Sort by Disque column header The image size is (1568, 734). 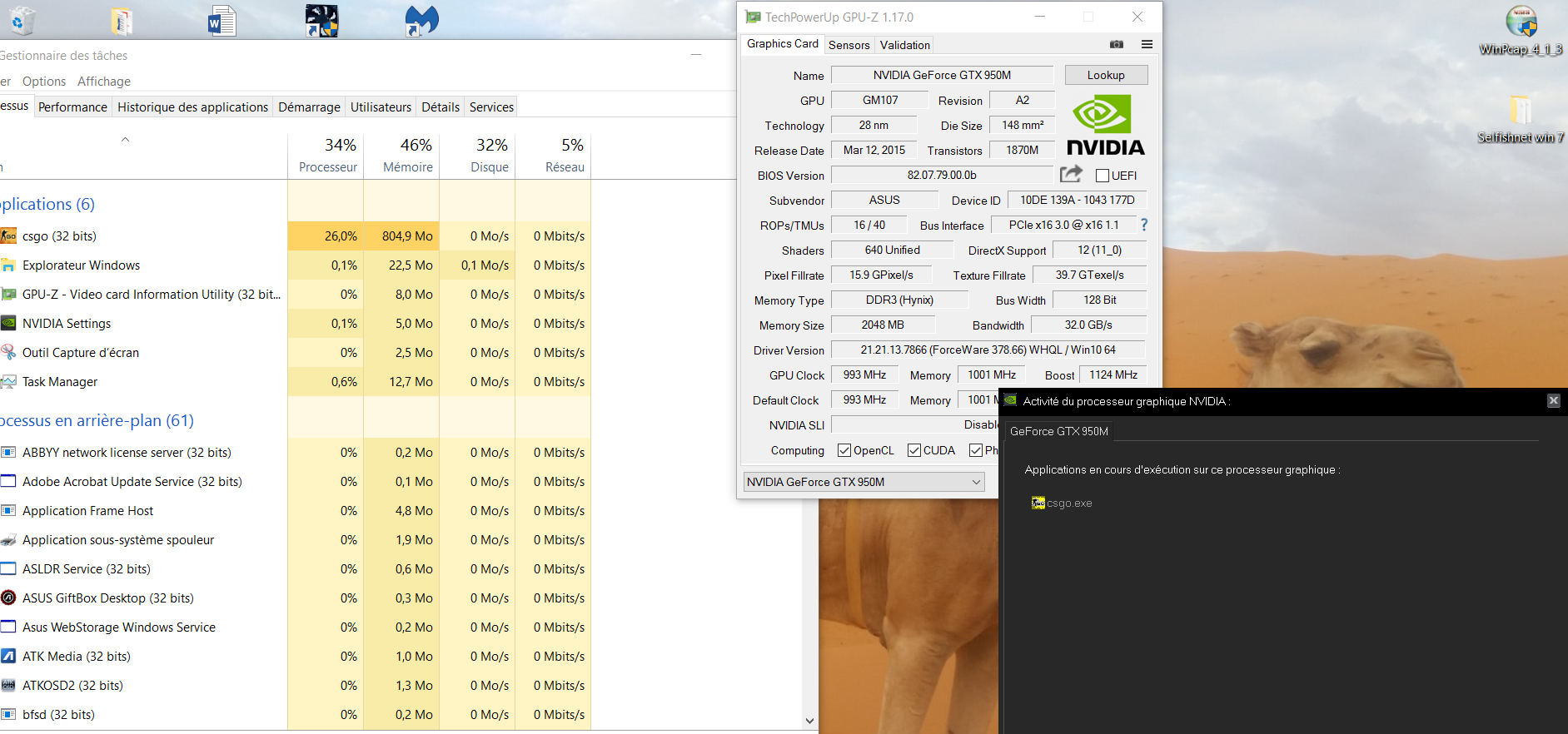[477, 155]
